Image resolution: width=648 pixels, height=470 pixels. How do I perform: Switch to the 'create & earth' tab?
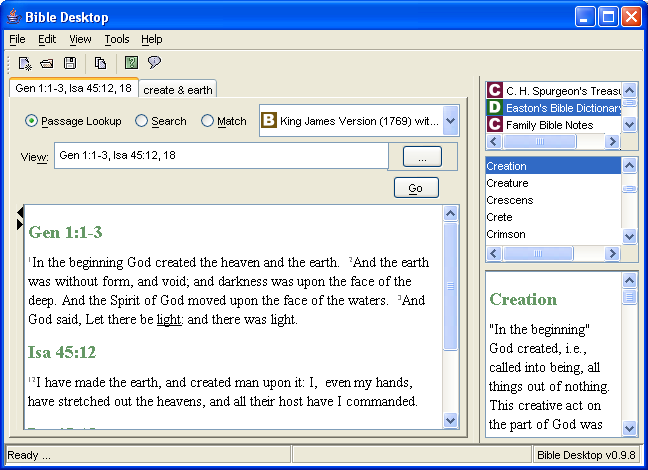178,90
